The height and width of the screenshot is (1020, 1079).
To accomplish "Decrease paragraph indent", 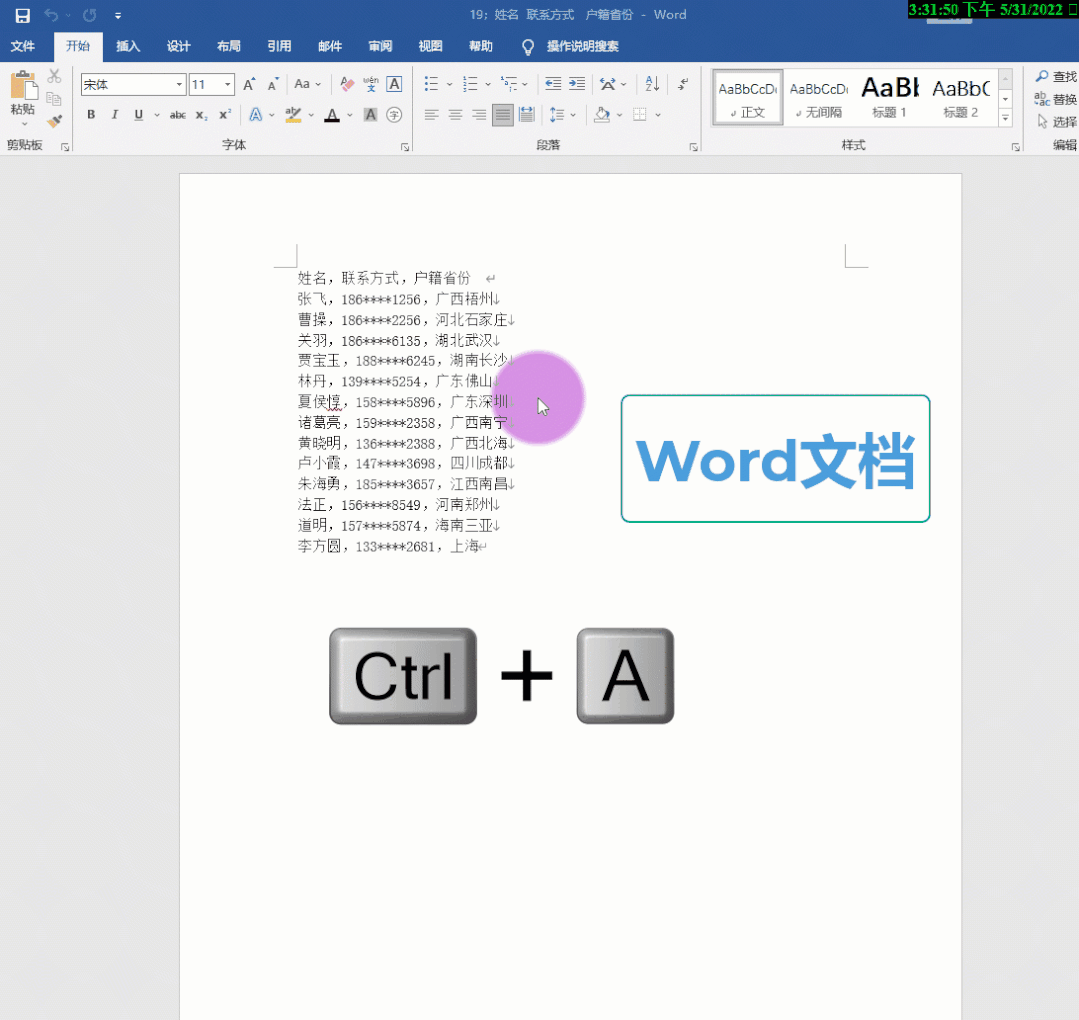I will point(553,84).
